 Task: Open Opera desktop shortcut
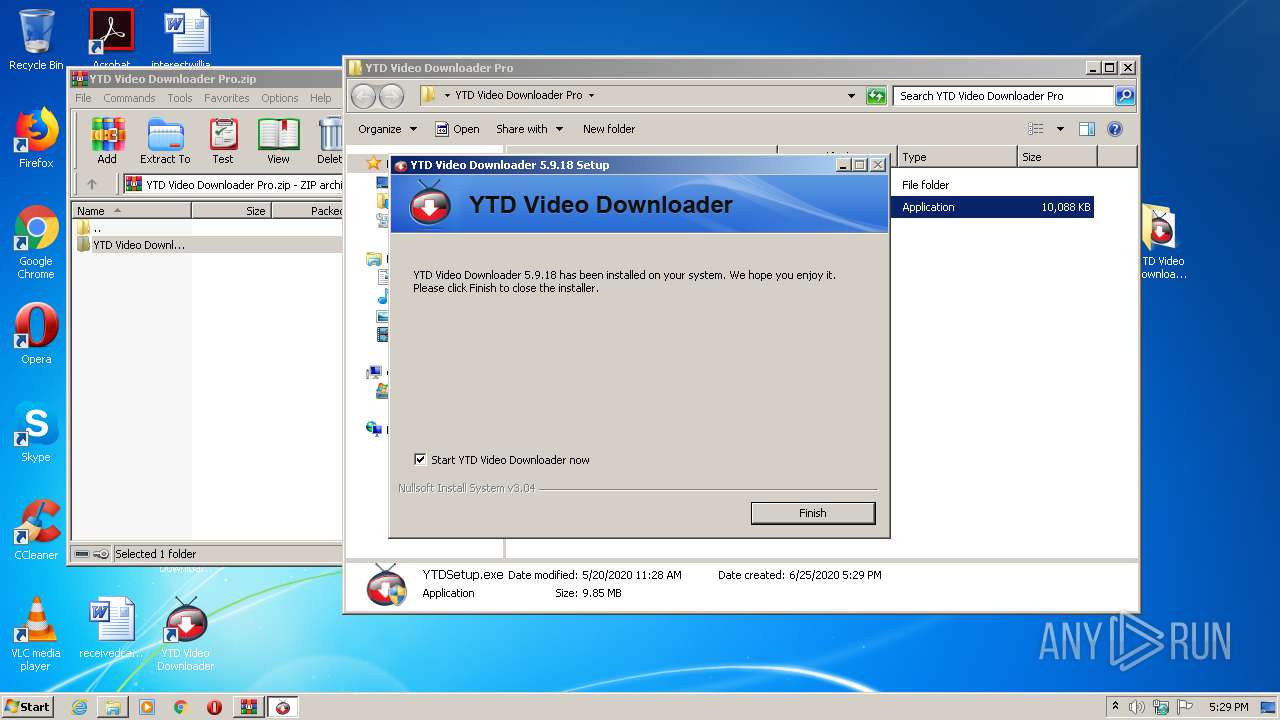pyautogui.click(x=36, y=334)
